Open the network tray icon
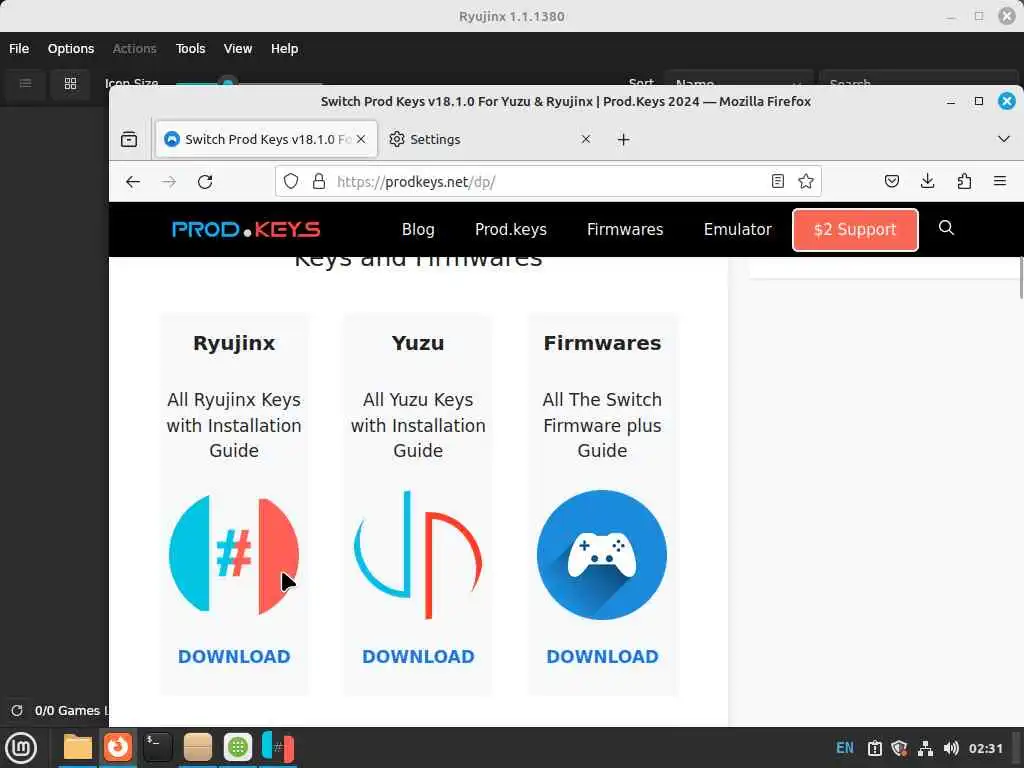The height and width of the screenshot is (768, 1024). (925, 748)
